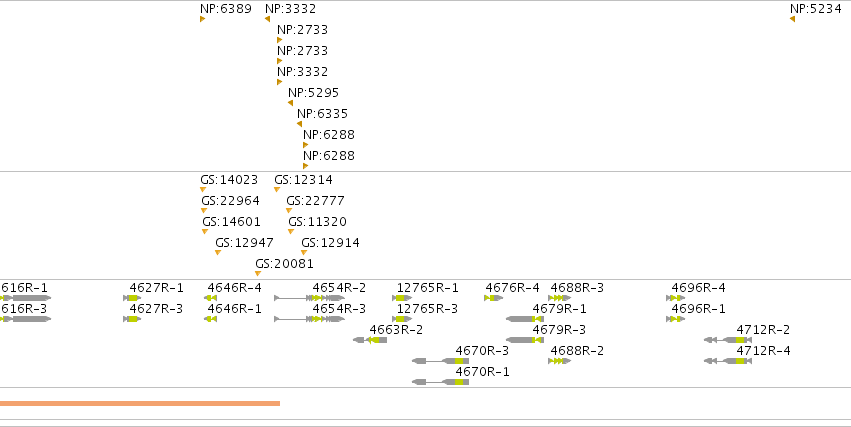Choose the 4663R-2 transcript glyph
This screenshot has width=851, height=427.
tap(370, 340)
